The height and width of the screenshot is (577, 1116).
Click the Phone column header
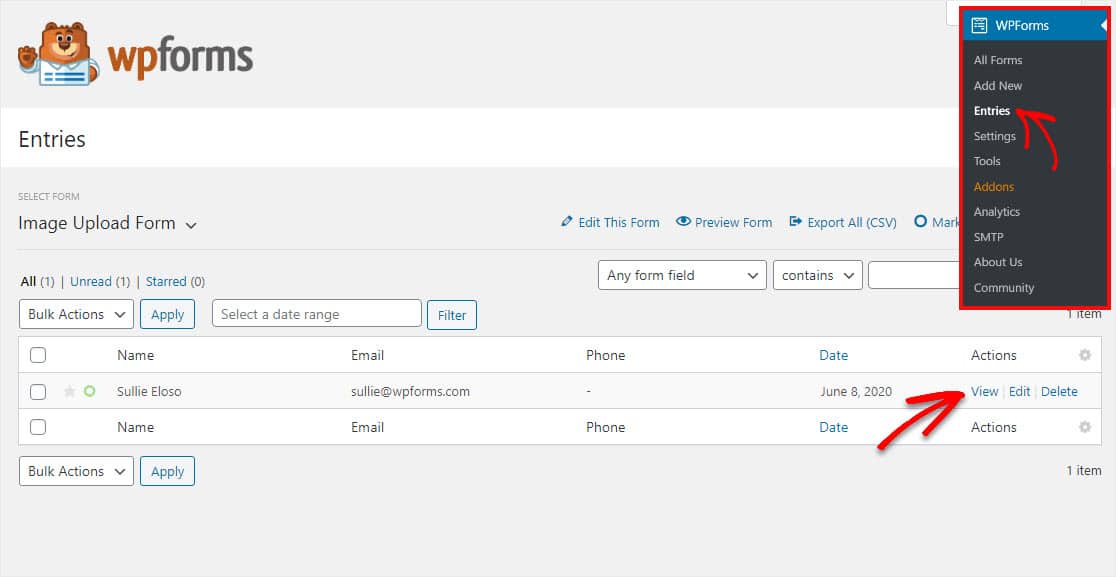pos(605,355)
